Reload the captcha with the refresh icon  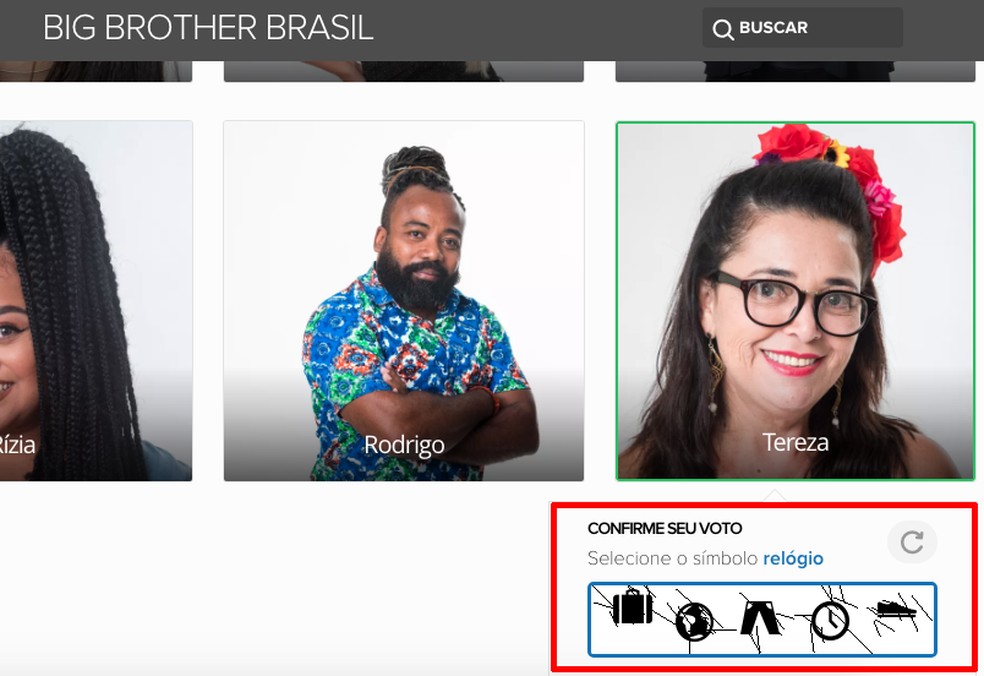(x=912, y=542)
